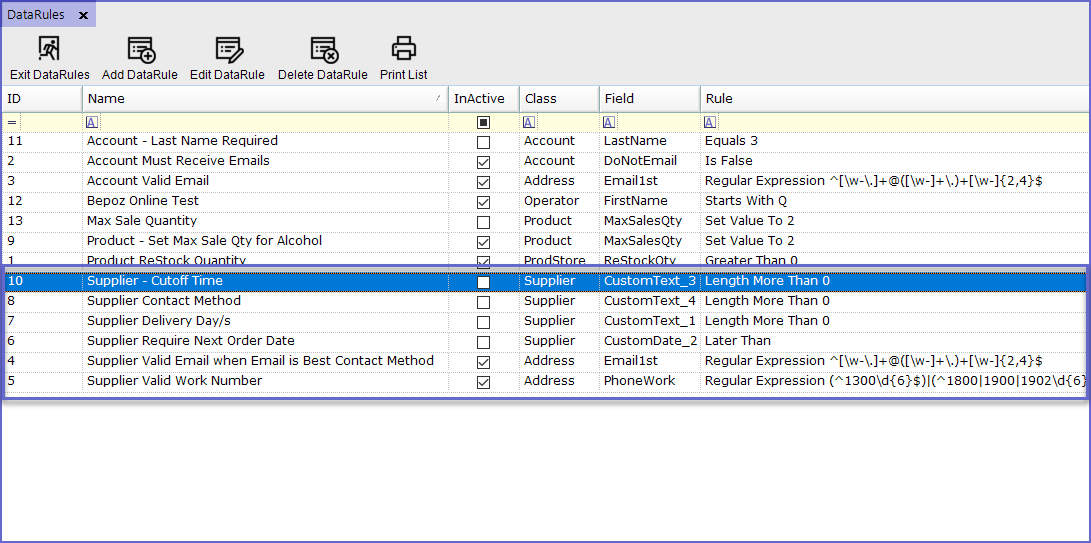The image size is (1091, 543).
Task: Click the Print List printer icon
Action: [403, 48]
